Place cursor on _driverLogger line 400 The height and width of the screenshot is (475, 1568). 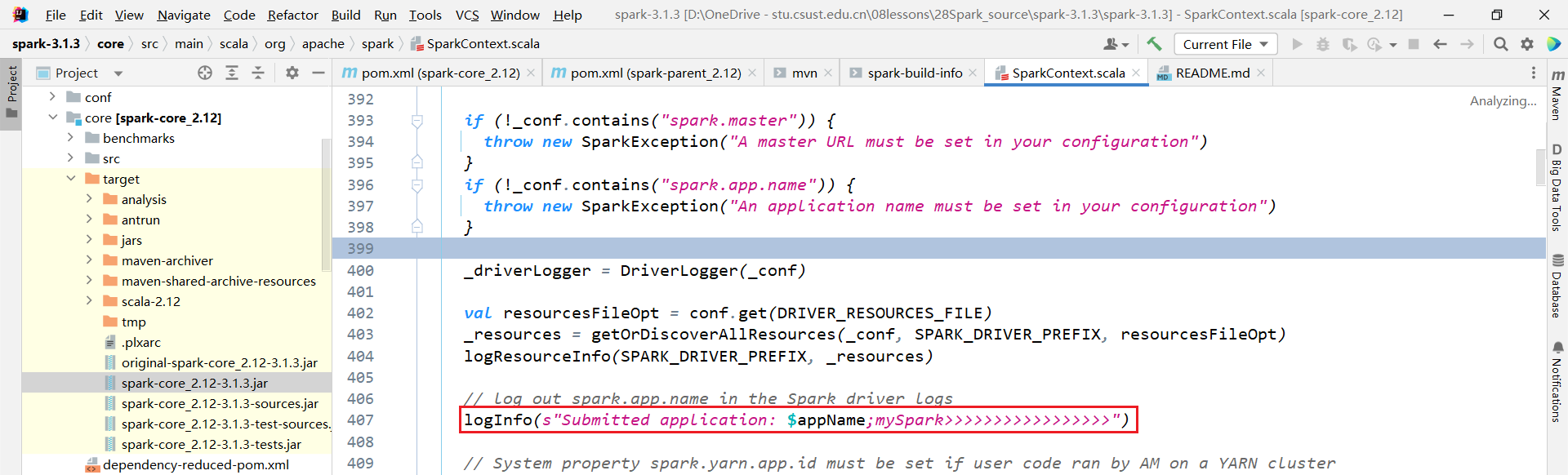coord(635,271)
